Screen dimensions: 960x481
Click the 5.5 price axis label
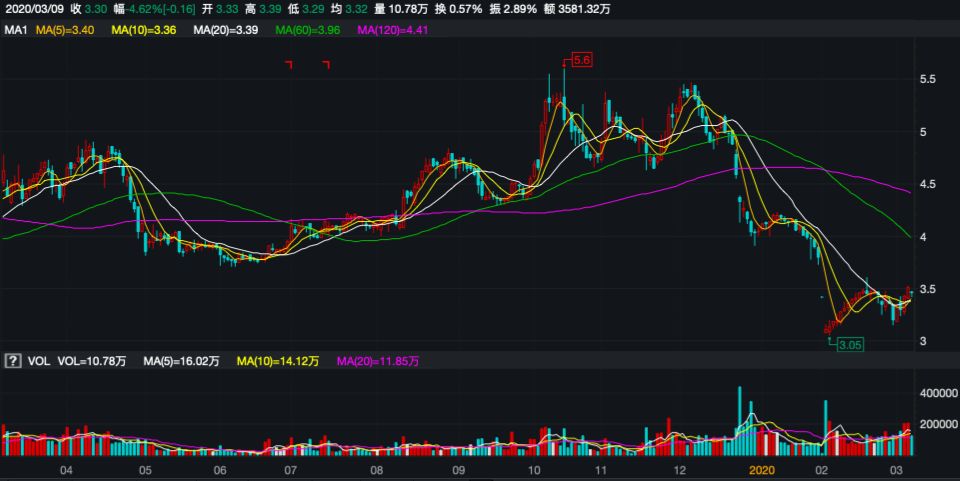coord(927,79)
